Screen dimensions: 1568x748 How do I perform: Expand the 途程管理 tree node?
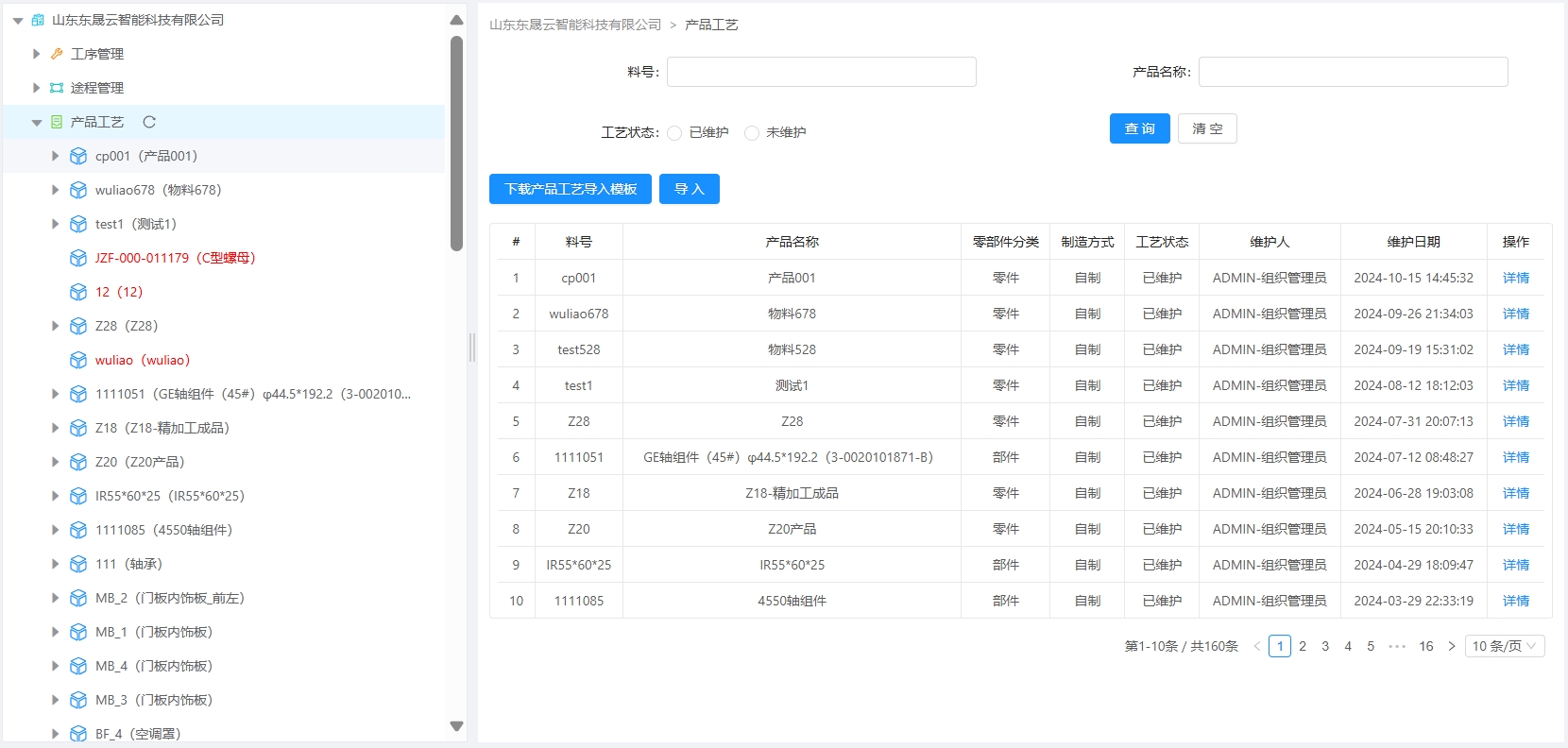[36, 88]
